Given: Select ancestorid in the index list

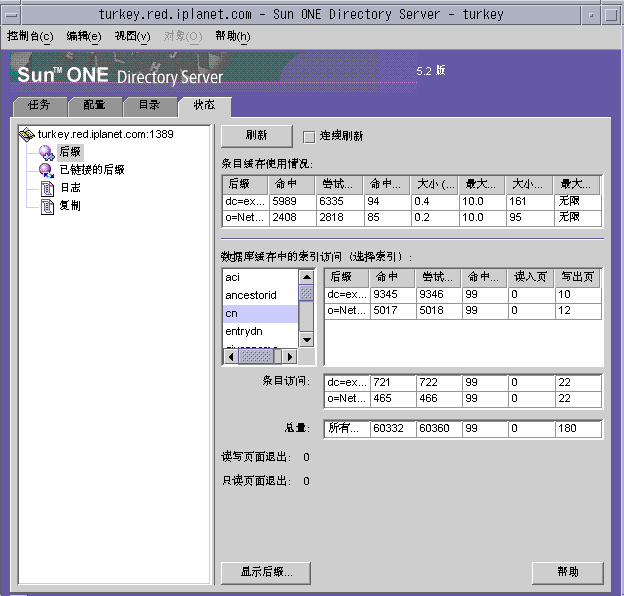Looking at the screenshot, I should coord(260,296).
